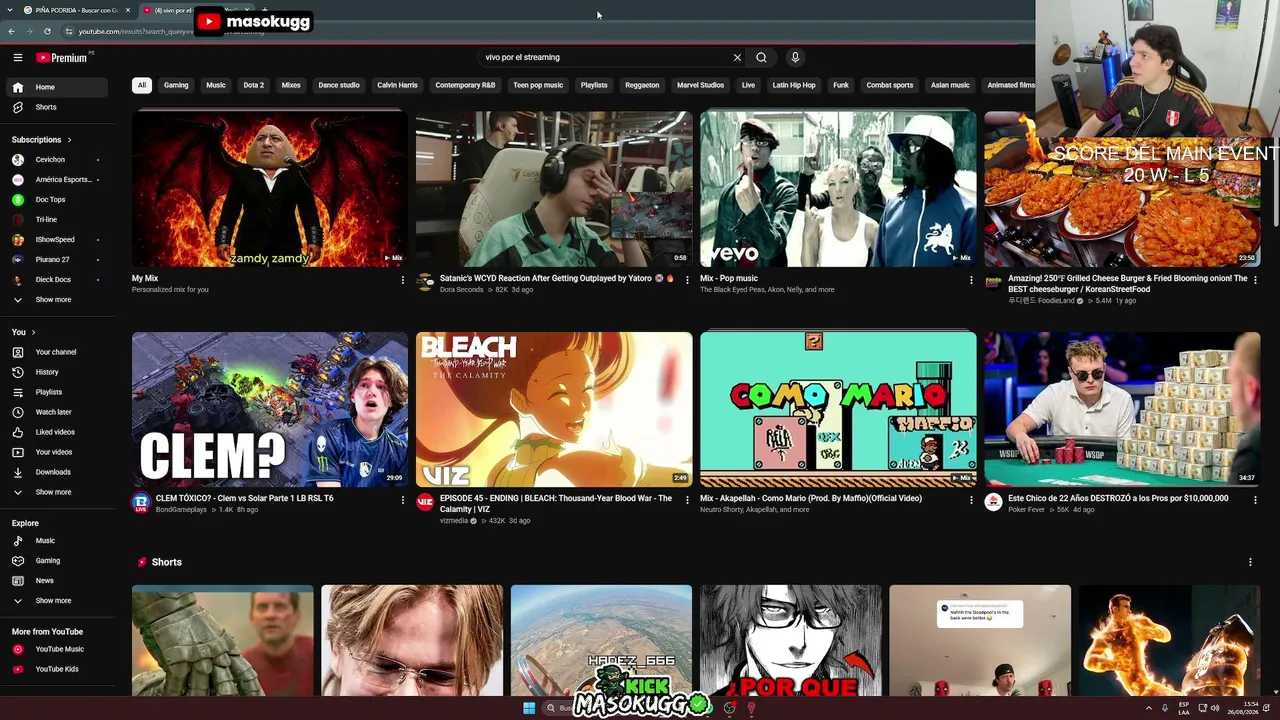1280x720 pixels.
Task: Click the taskbar volume icon
Action: pyautogui.click(x=1215, y=708)
